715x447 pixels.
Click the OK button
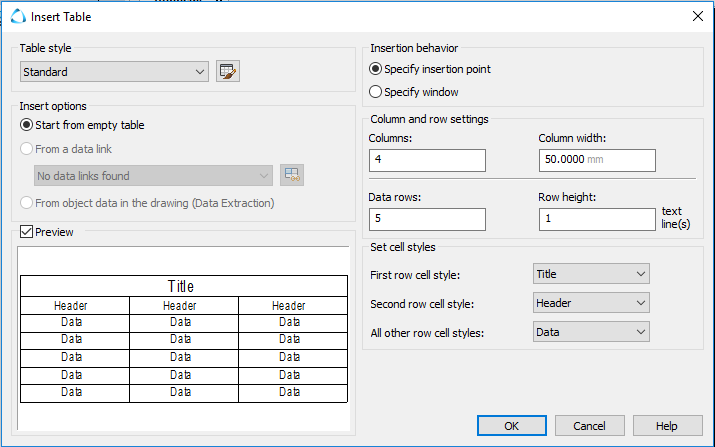pos(511,426)
